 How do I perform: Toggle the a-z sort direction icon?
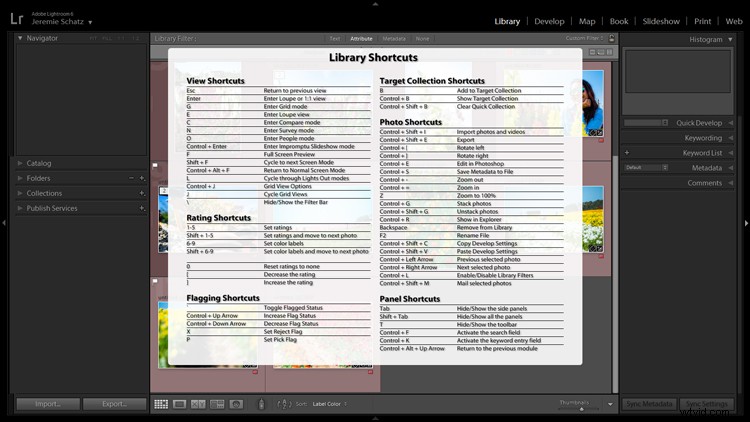[x=284, y=404]
